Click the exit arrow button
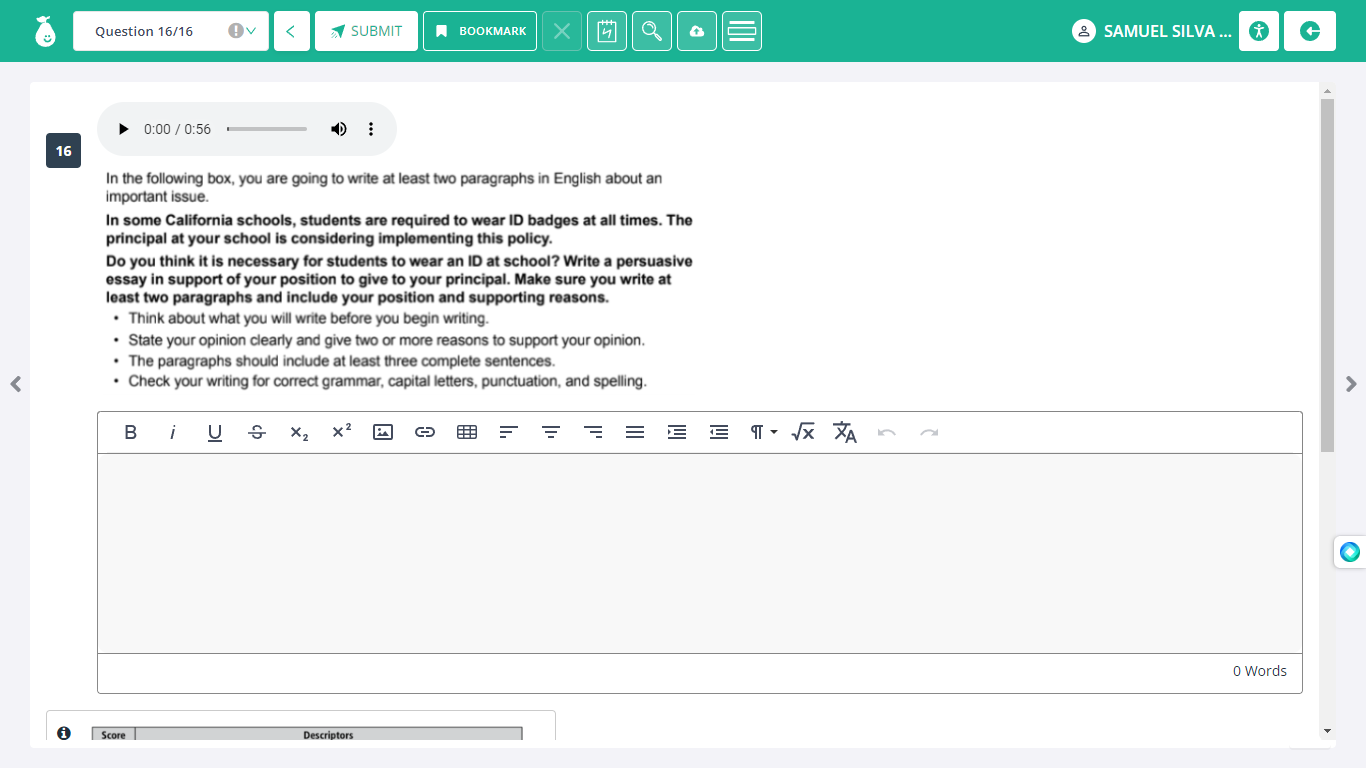This screenshot has width=1366, height=768. point(1310,31)
